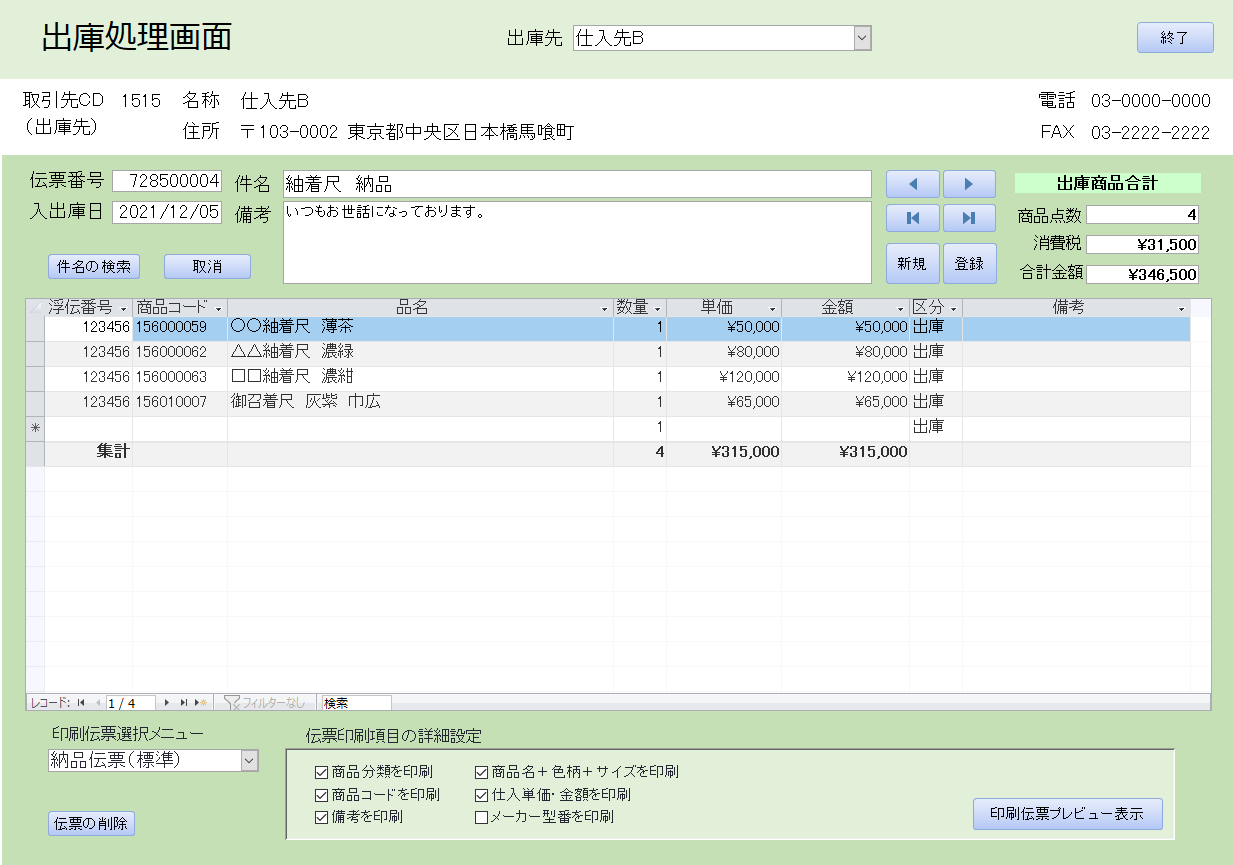Click the 件名 text field

[x=578, y=184]
